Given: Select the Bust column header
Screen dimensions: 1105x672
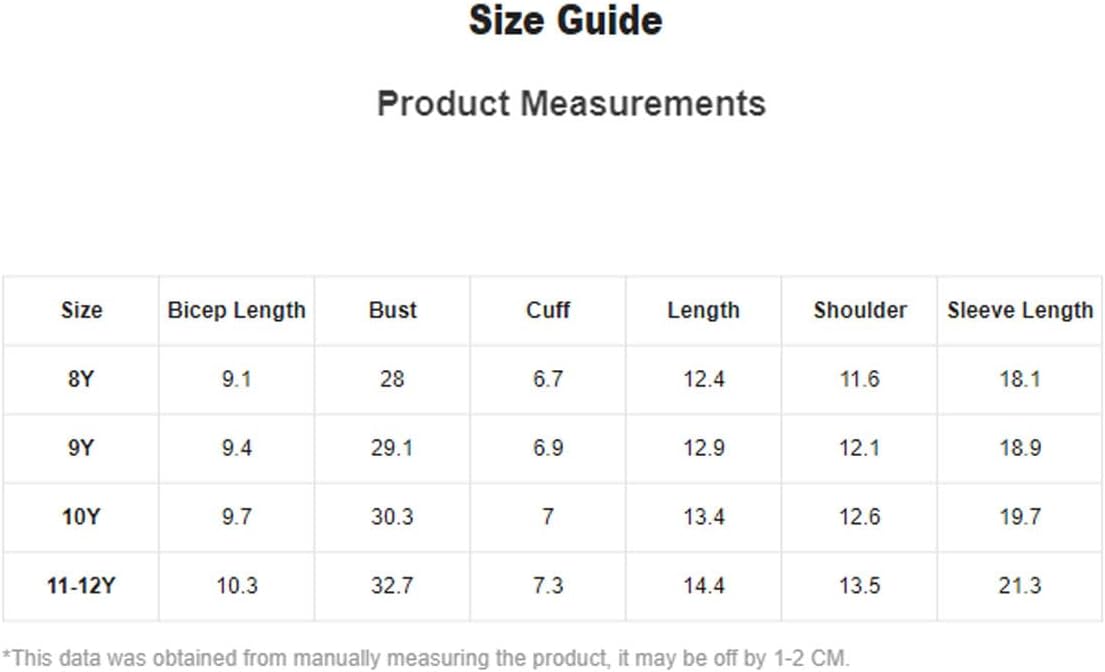Looking at the screenshot, I should pos(393,310).
